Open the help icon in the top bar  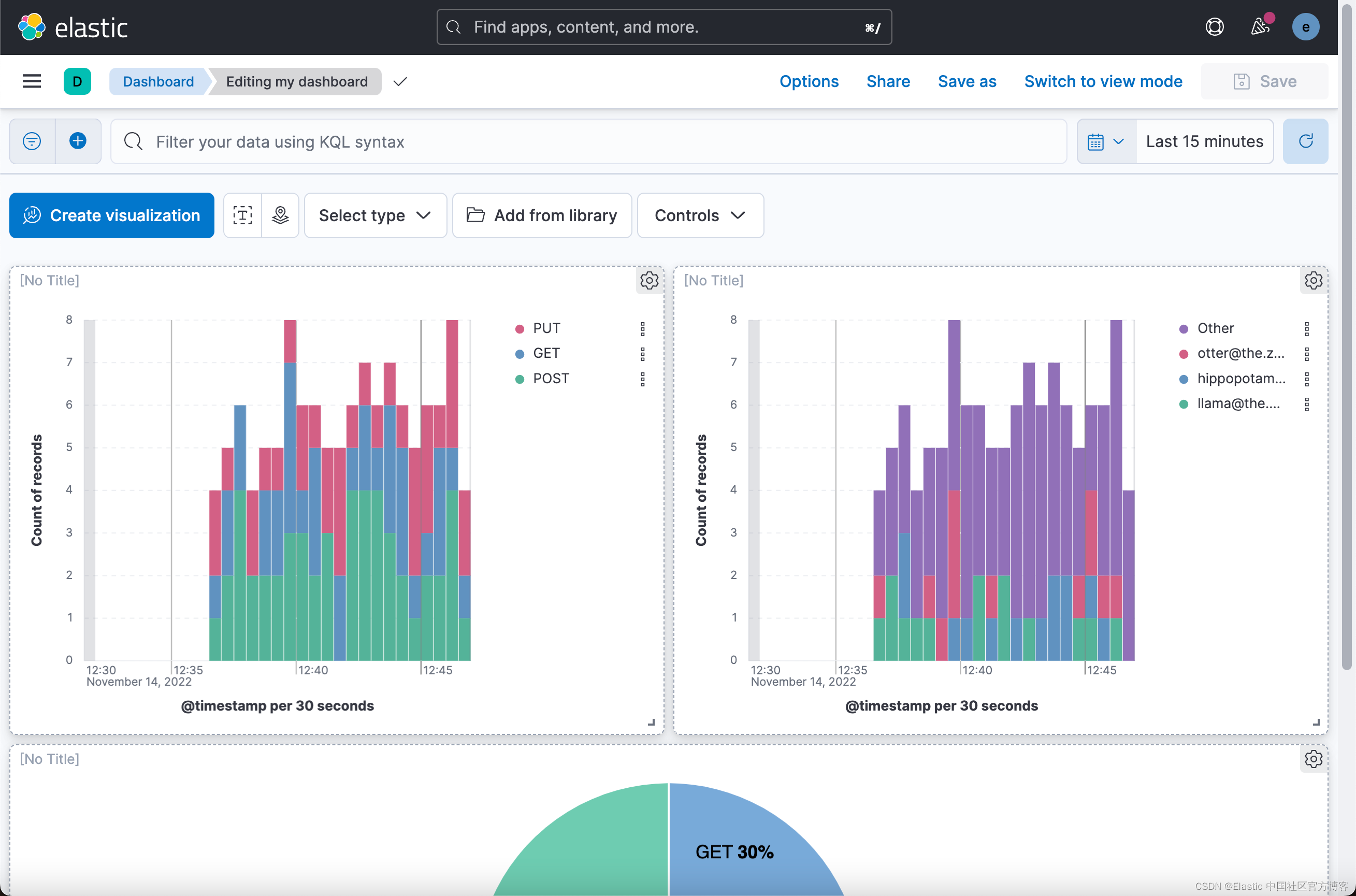tap(1215, 26)
